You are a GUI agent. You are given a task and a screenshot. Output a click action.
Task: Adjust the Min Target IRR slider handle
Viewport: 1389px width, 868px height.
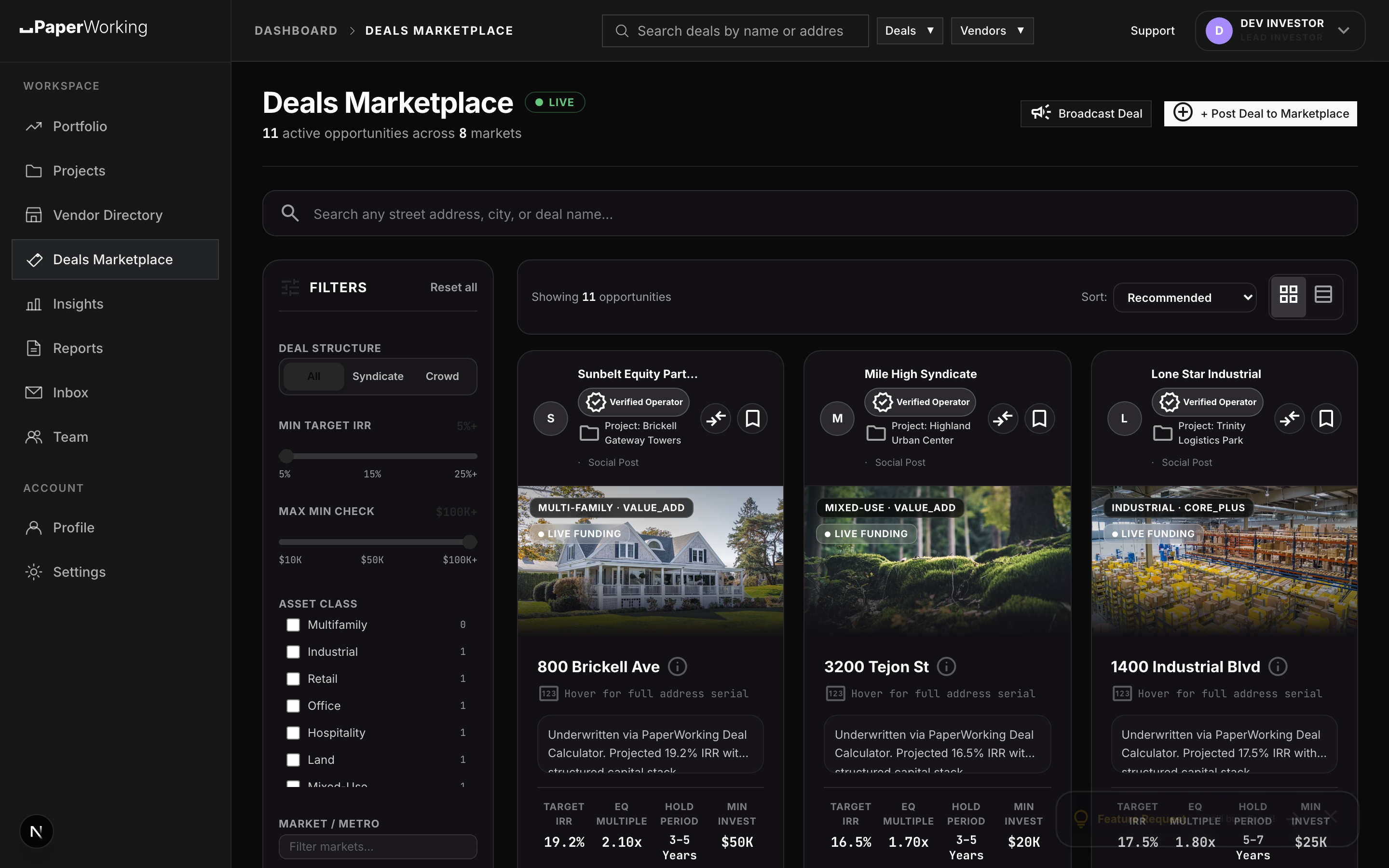click(286, 456)
